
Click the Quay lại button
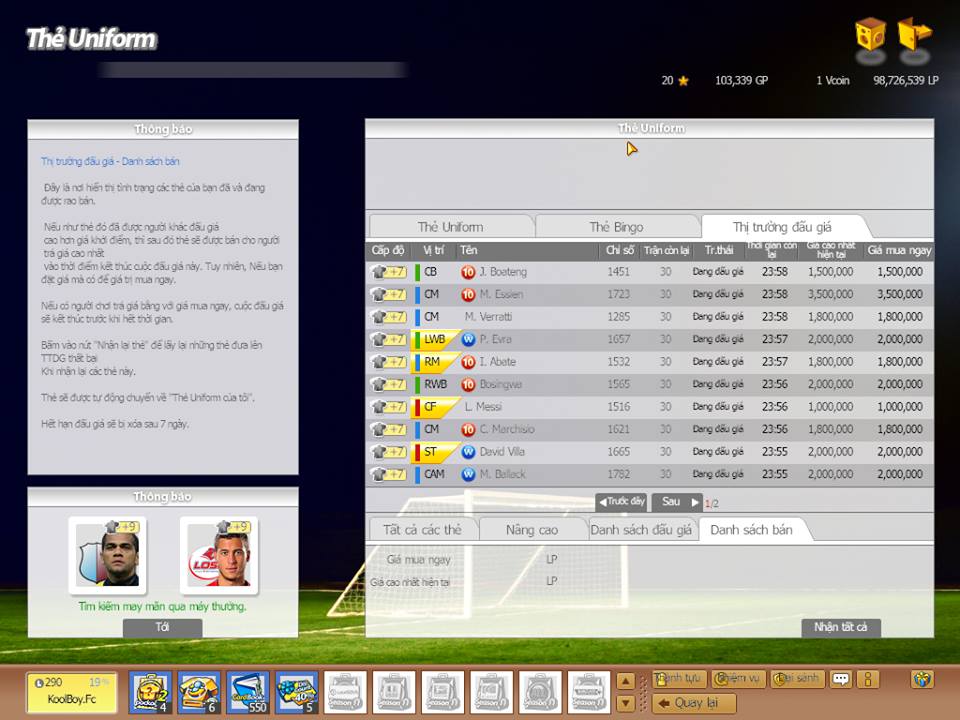click(x=694, y=703)
